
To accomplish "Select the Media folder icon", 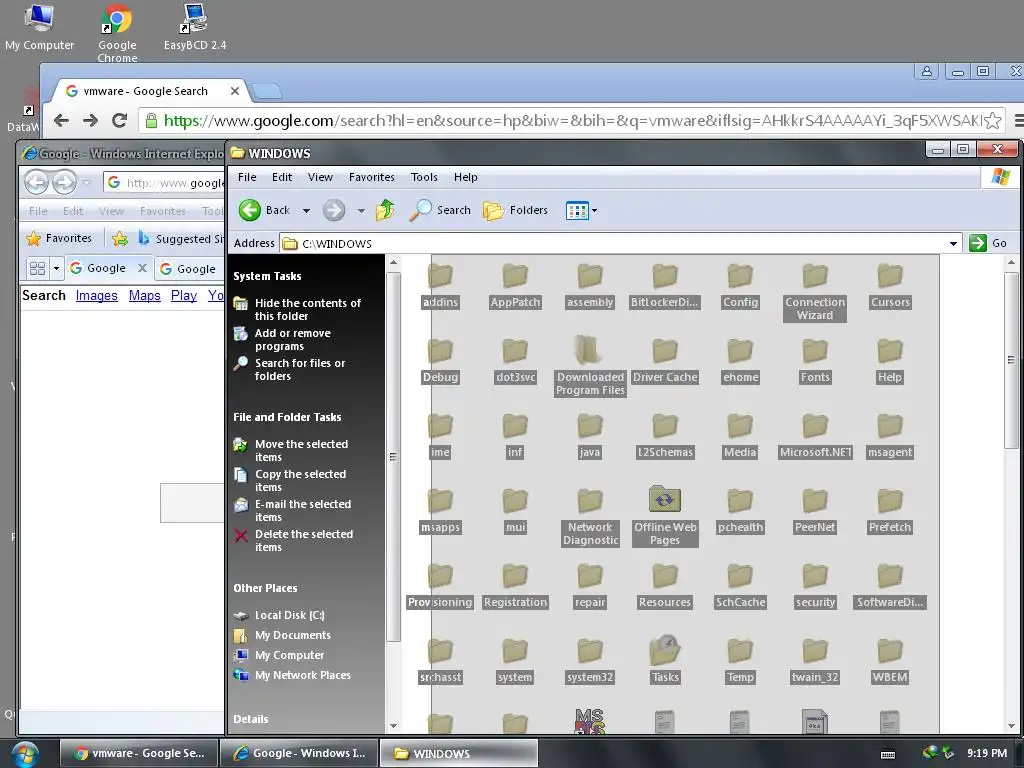I will (x=740, y=426).
